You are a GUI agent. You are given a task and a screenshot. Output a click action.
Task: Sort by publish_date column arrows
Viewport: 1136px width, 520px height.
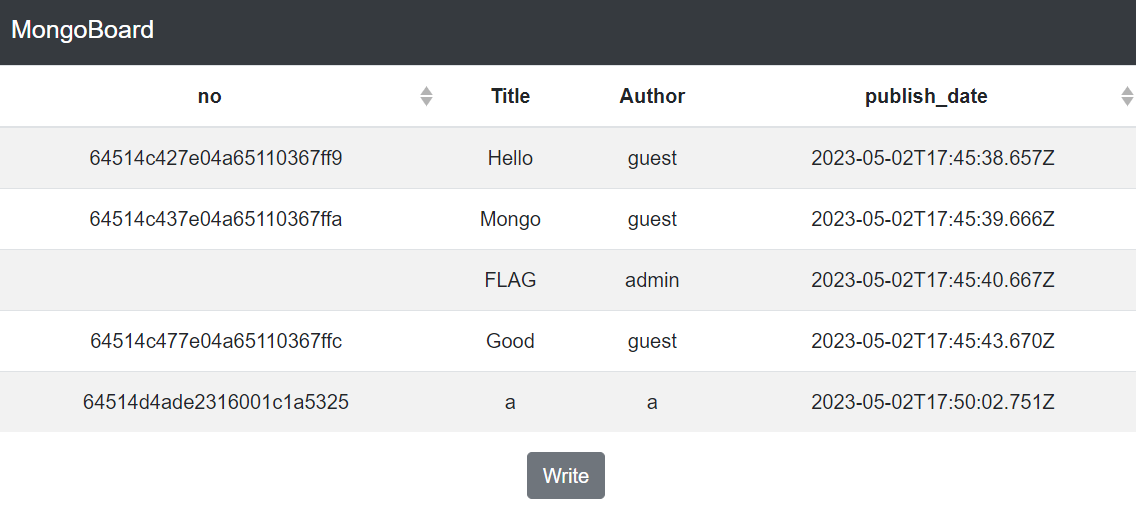[1127, 96]
